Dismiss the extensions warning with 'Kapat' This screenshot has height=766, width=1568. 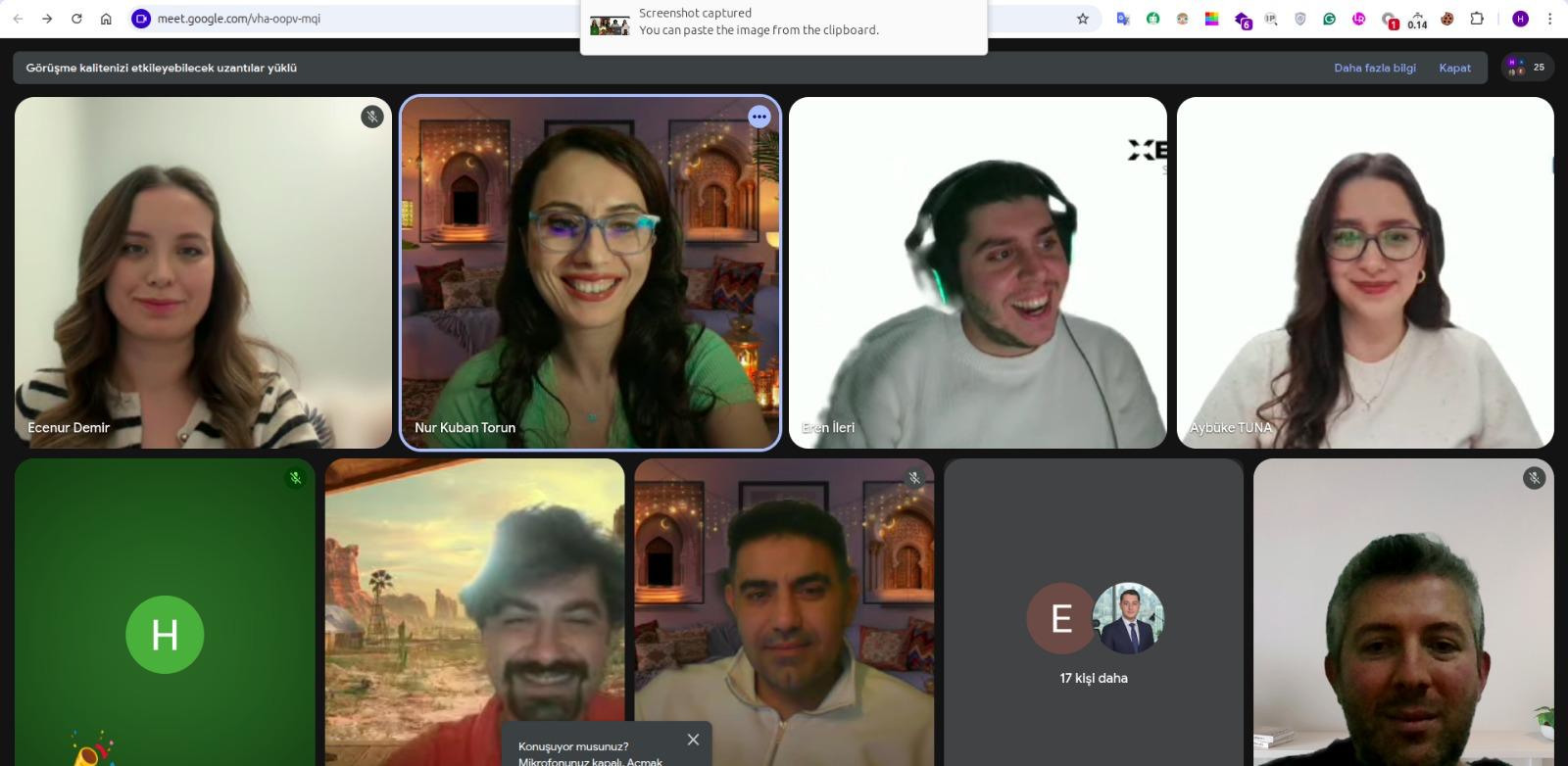pos(1454,68)
